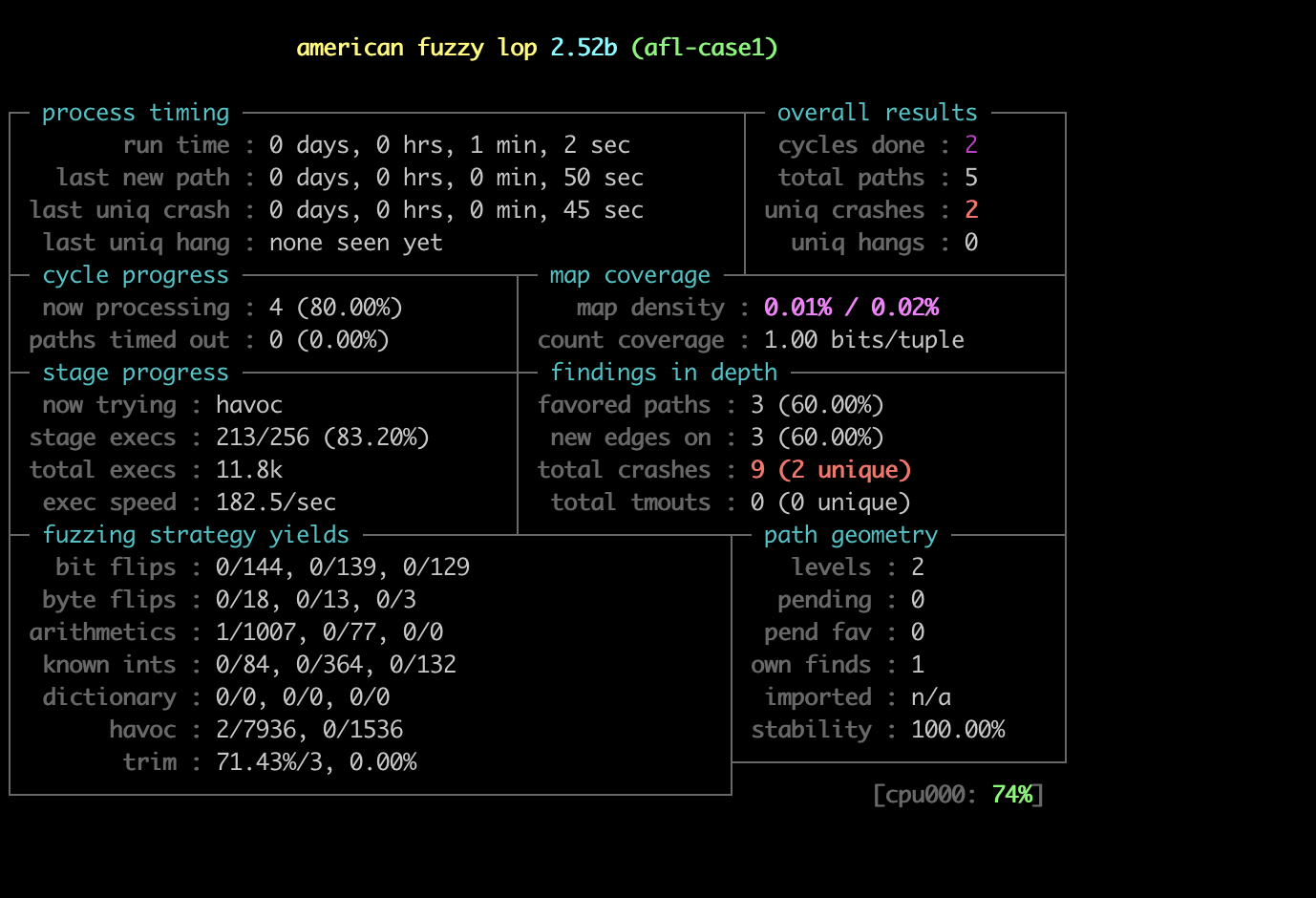Click the 'now processing' value '4 (80.00%)'

(x=336, y=308)
